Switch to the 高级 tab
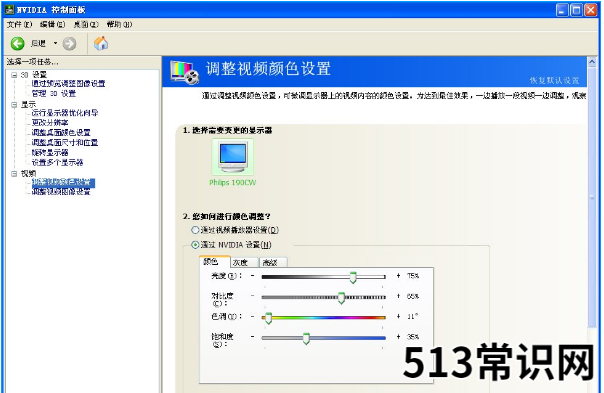This screenshot has height=393, width=604. coord(273,263)
